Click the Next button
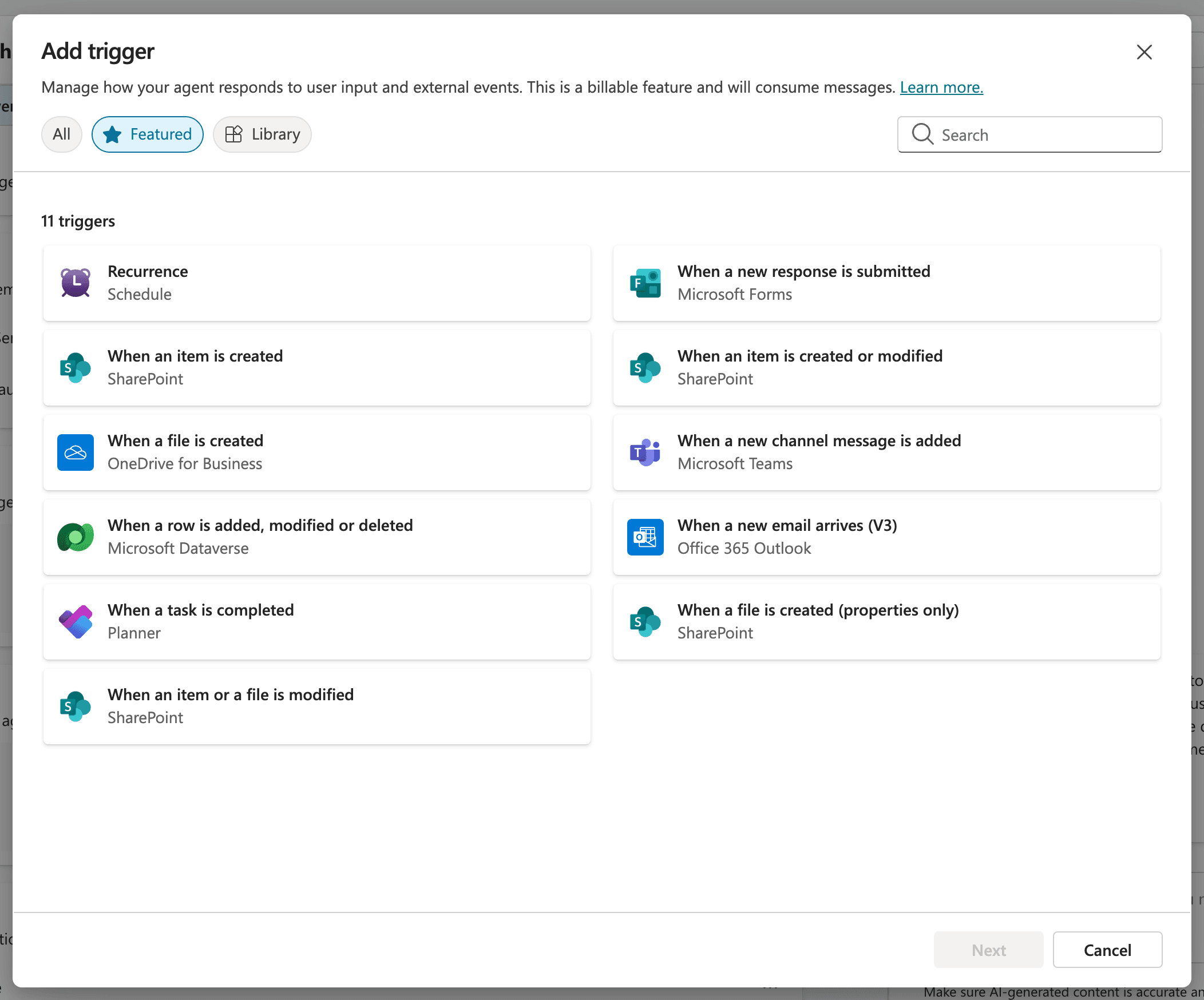Viewport: 1204px width, 1000px height. point(988,950)
